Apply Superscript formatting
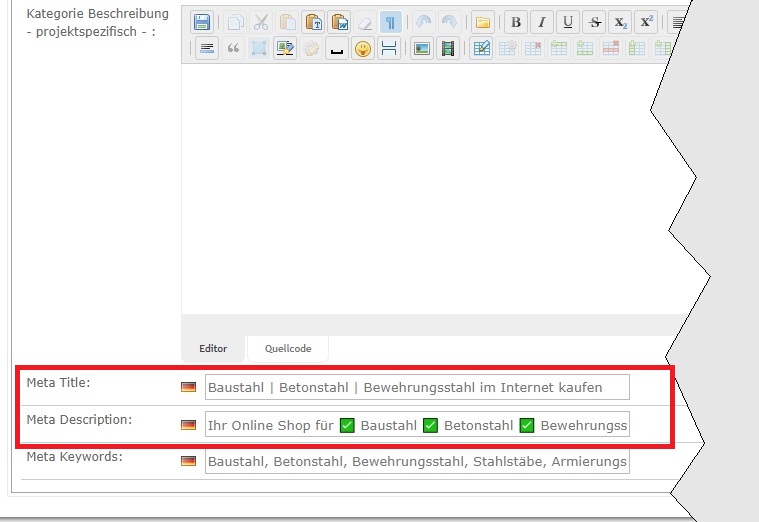The image size is (759, 522). [x=647, y=22]
